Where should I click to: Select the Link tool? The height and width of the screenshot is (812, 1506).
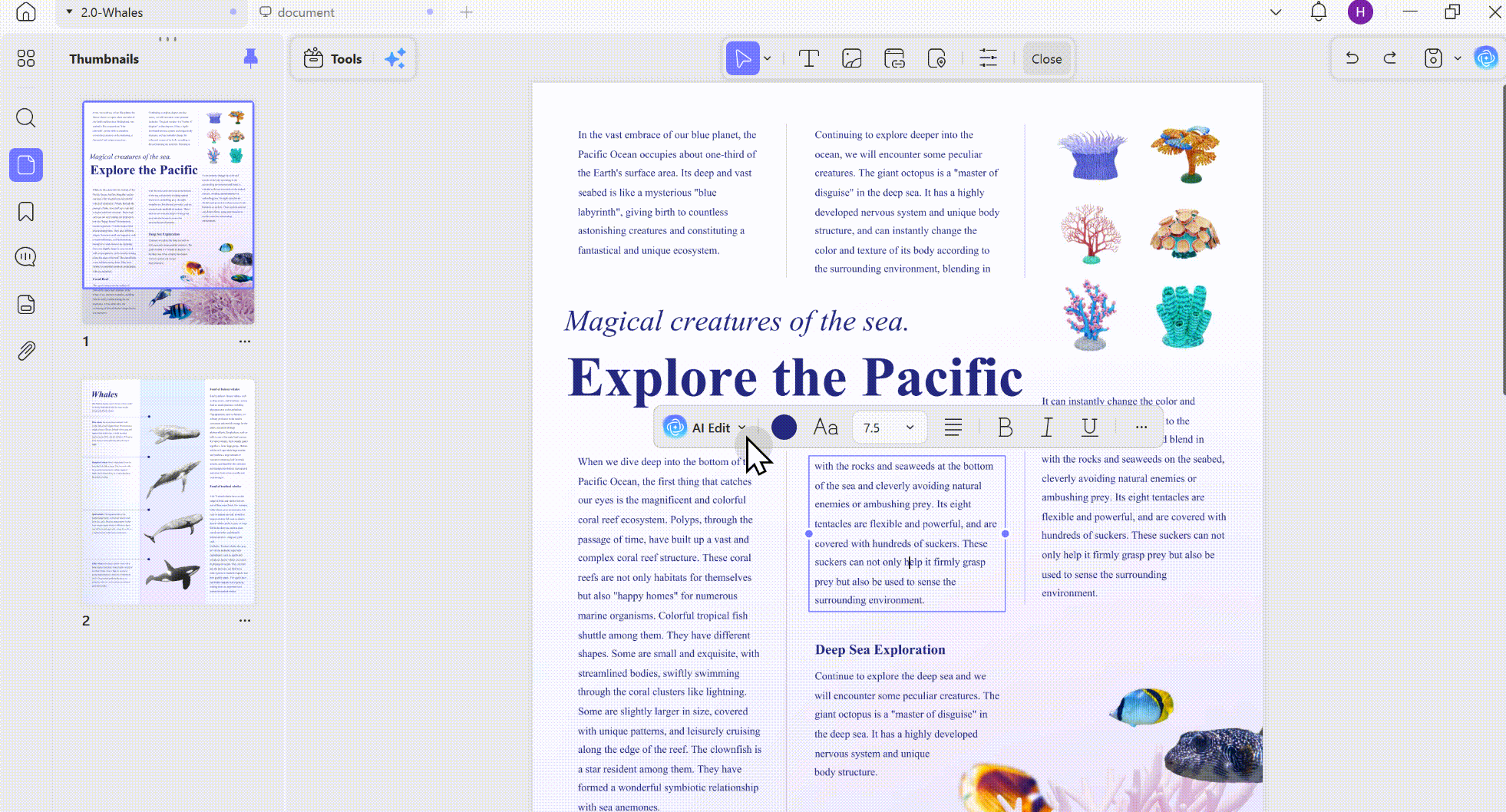click(x=895, y=58)
